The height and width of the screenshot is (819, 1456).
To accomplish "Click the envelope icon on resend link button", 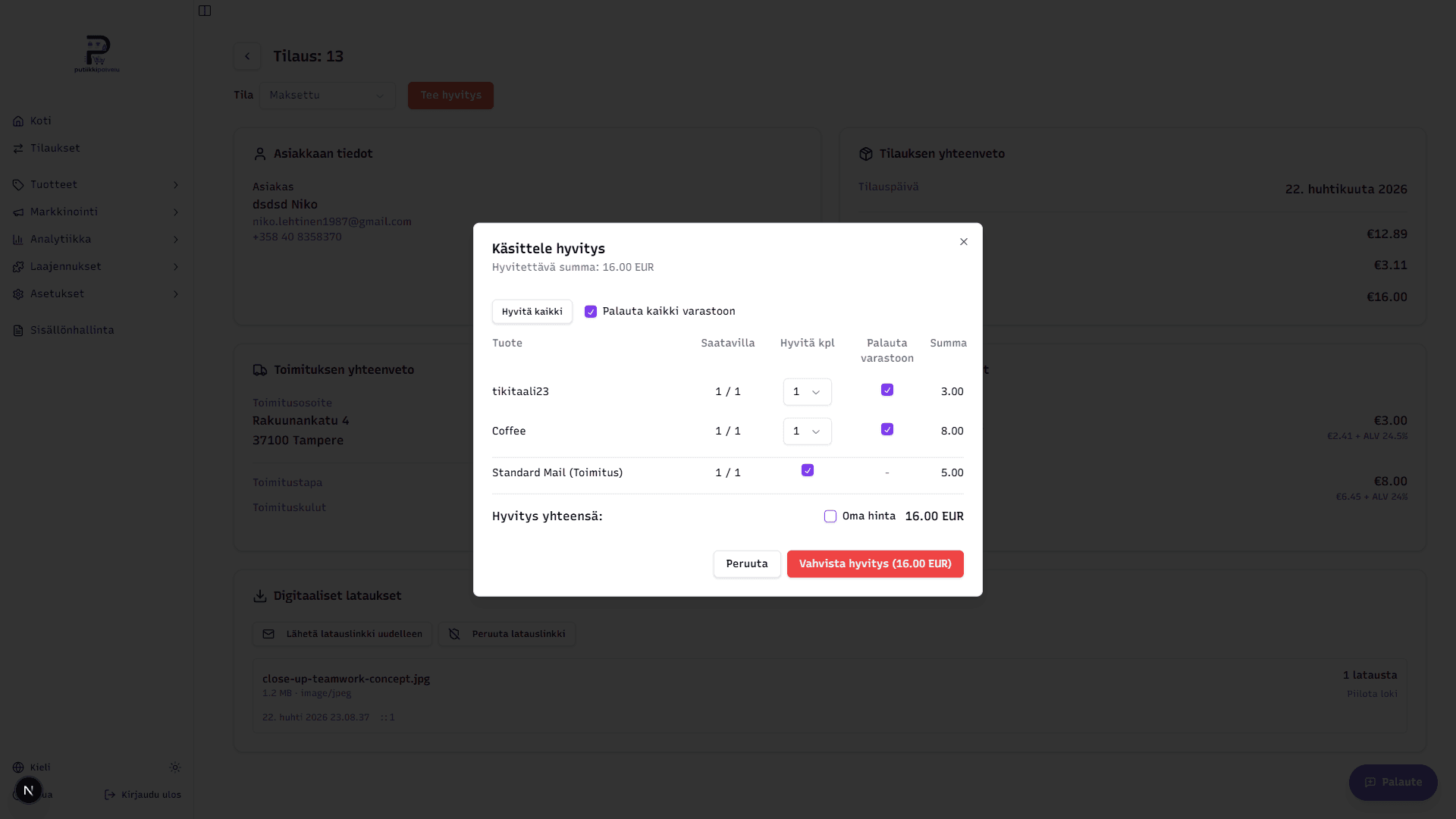I will point(268,634).
